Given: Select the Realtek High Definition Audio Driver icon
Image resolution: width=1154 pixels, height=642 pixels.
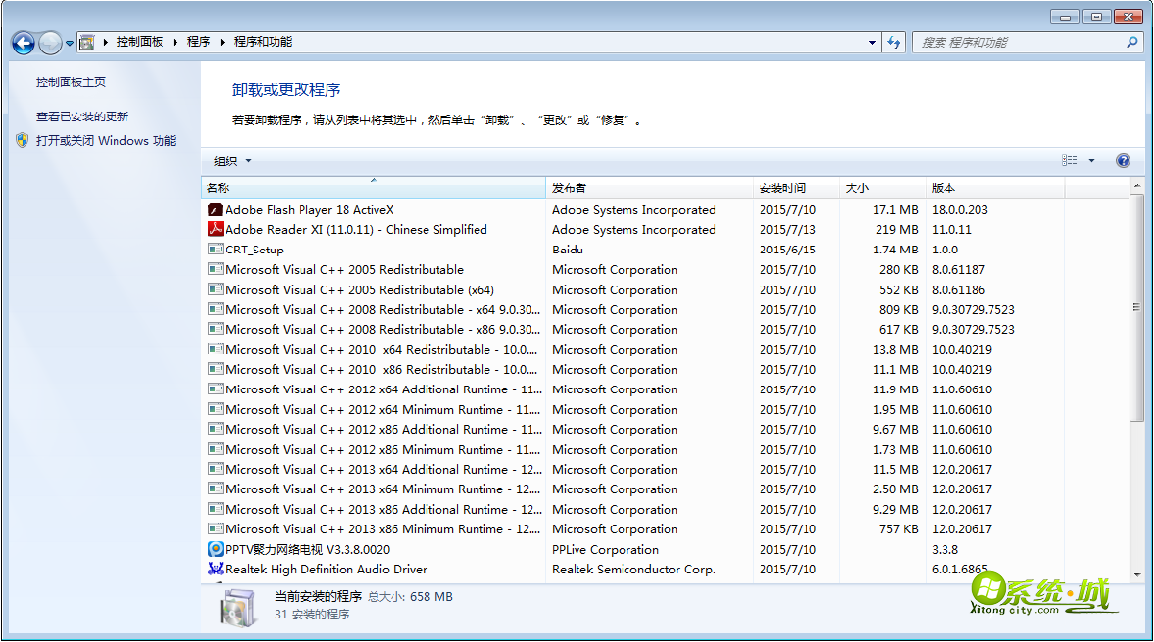Looking at the screenshot, I should (215, 569).
